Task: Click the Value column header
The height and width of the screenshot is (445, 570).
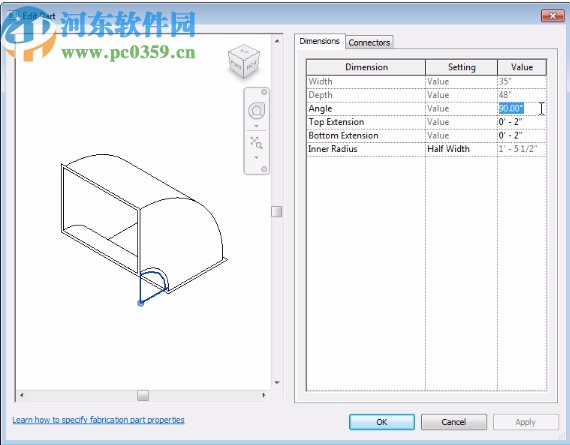Action: pyautogui.click(x=522, y=67)
